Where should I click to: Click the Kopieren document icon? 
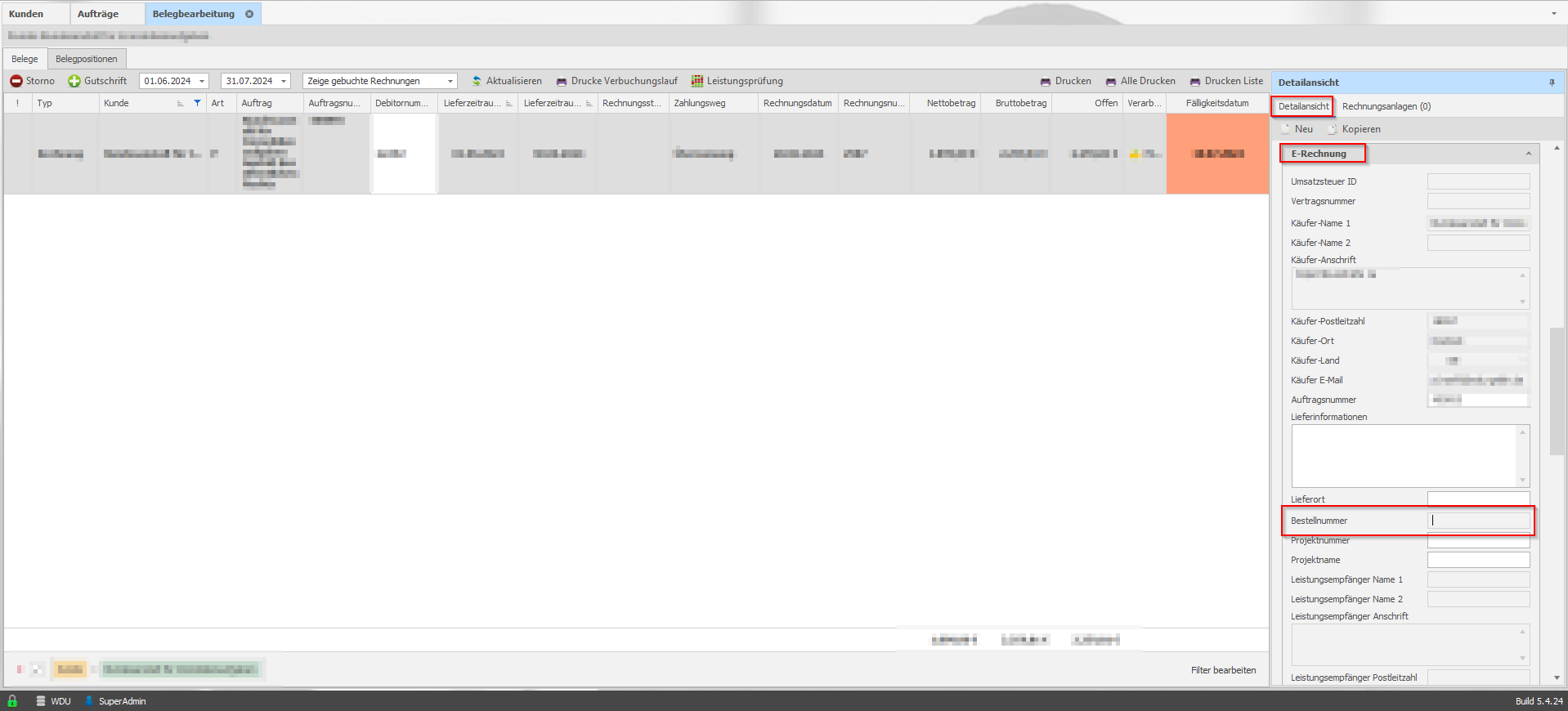coord(1333,129)
